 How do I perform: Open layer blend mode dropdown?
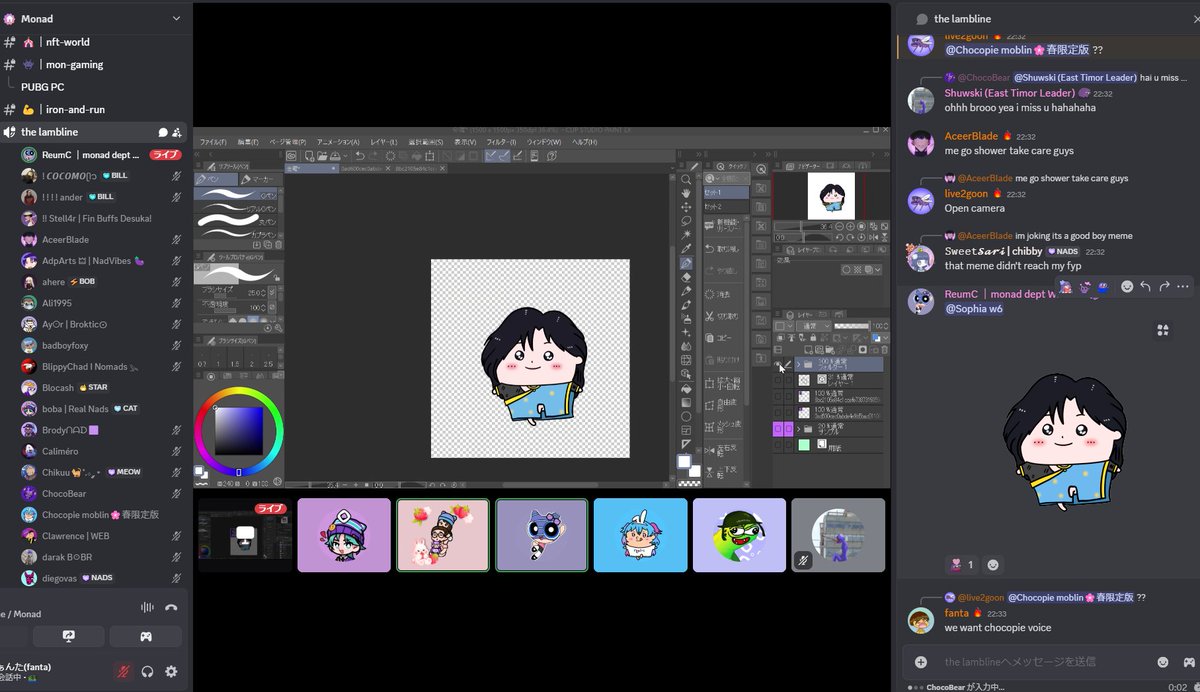tap(814, 326)
